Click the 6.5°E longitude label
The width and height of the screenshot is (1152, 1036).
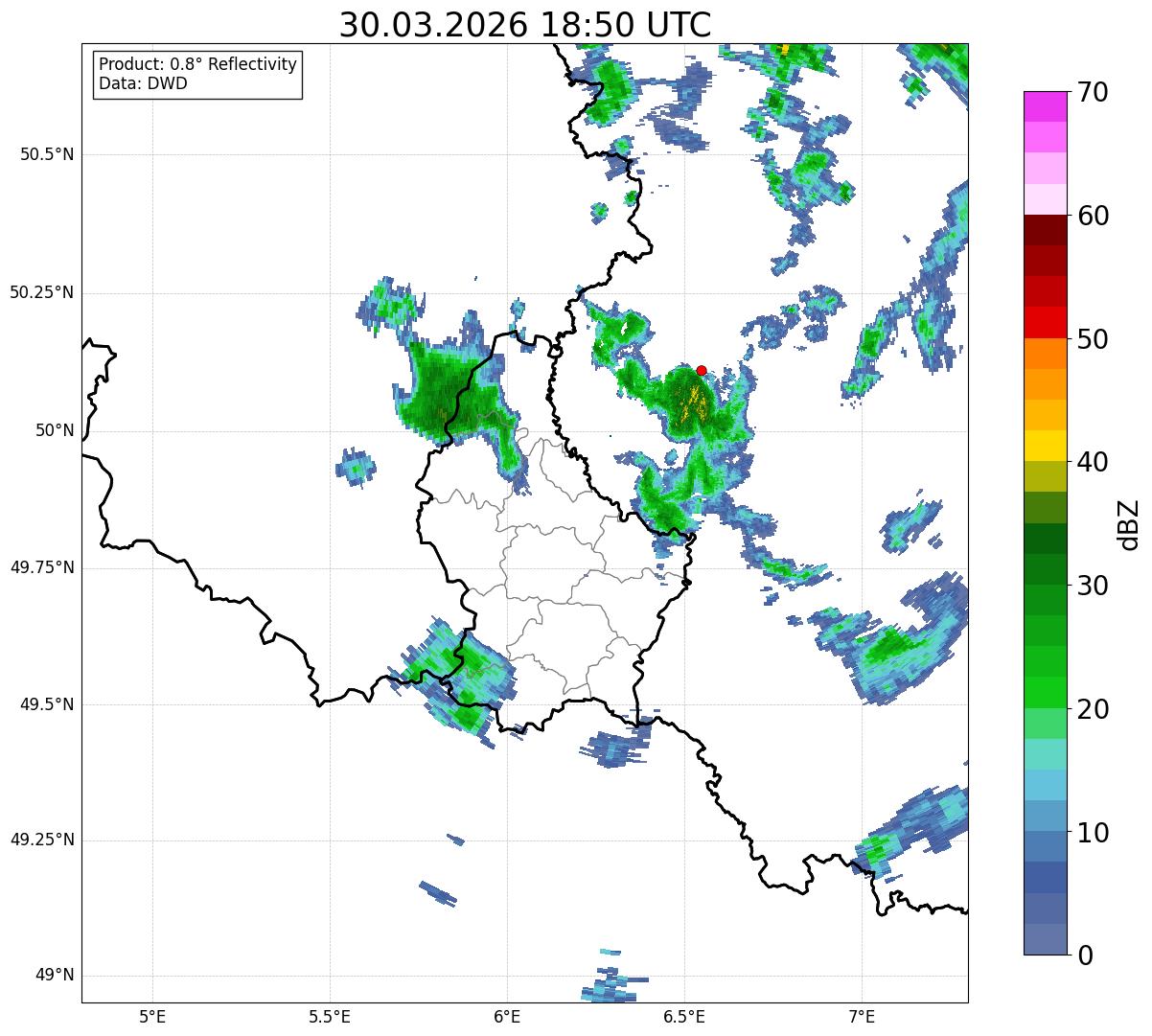(x=684, y=1016)
